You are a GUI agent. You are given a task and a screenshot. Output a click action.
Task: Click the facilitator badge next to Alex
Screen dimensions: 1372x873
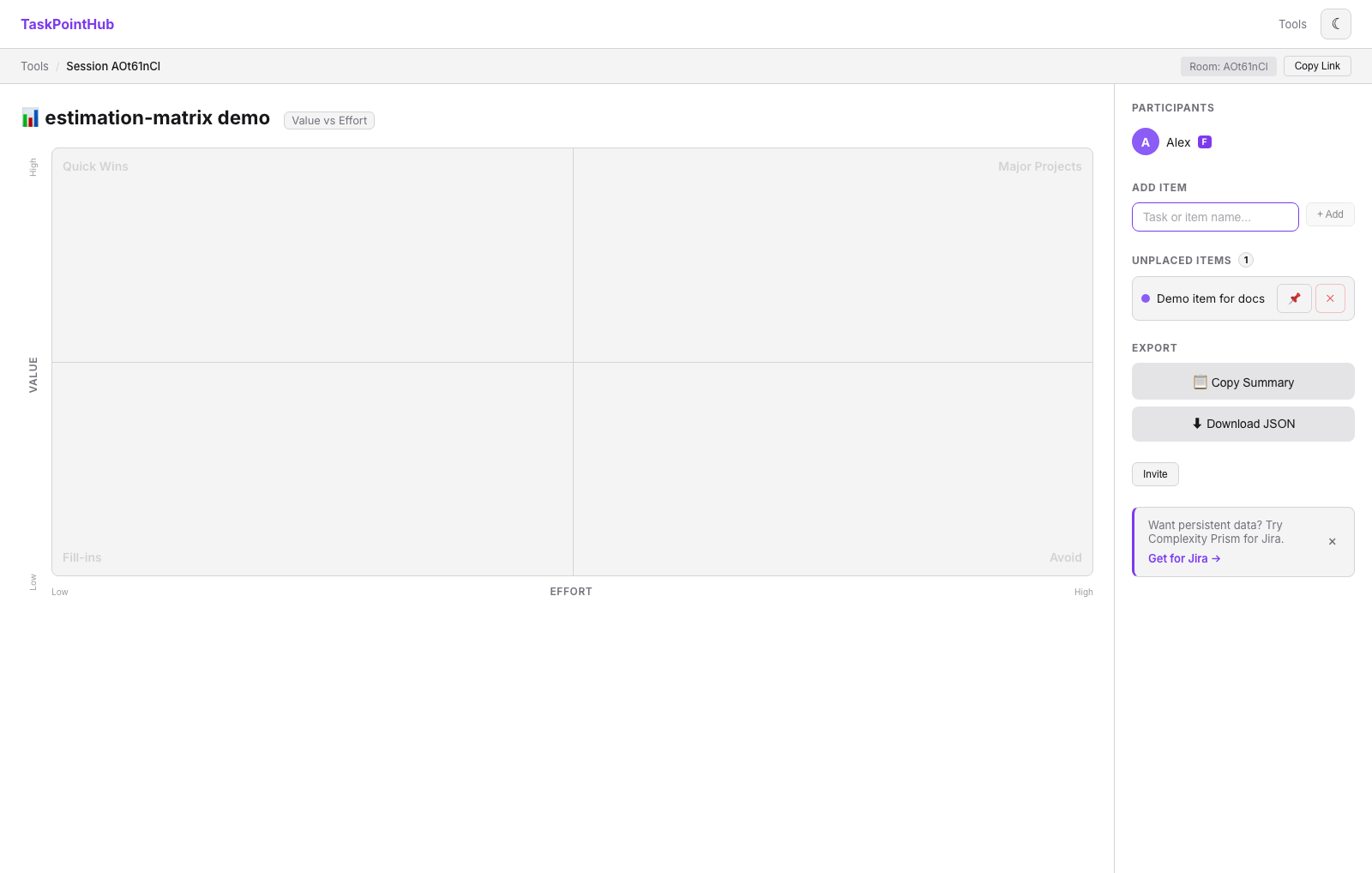point(1205,142)
